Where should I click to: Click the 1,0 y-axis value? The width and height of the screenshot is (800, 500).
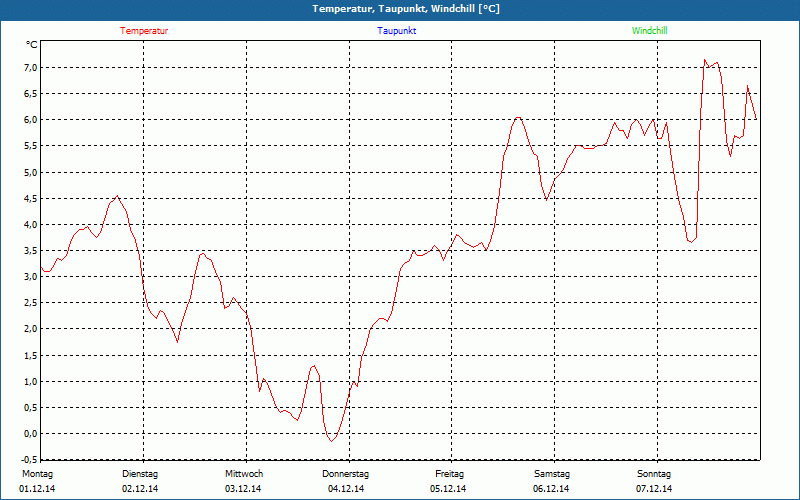point(30,382)
